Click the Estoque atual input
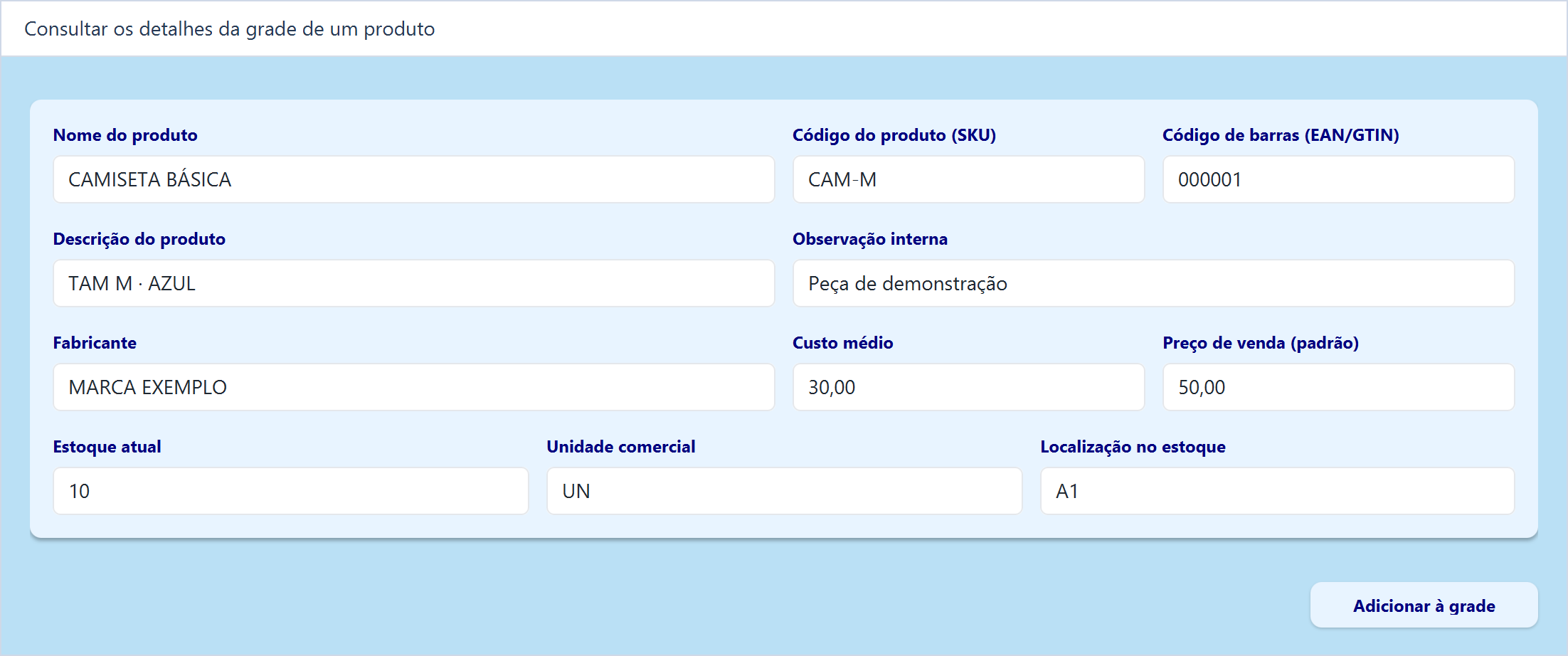Image resolution: width=1568 pixels, height=656 pixels. pos(290,491)
